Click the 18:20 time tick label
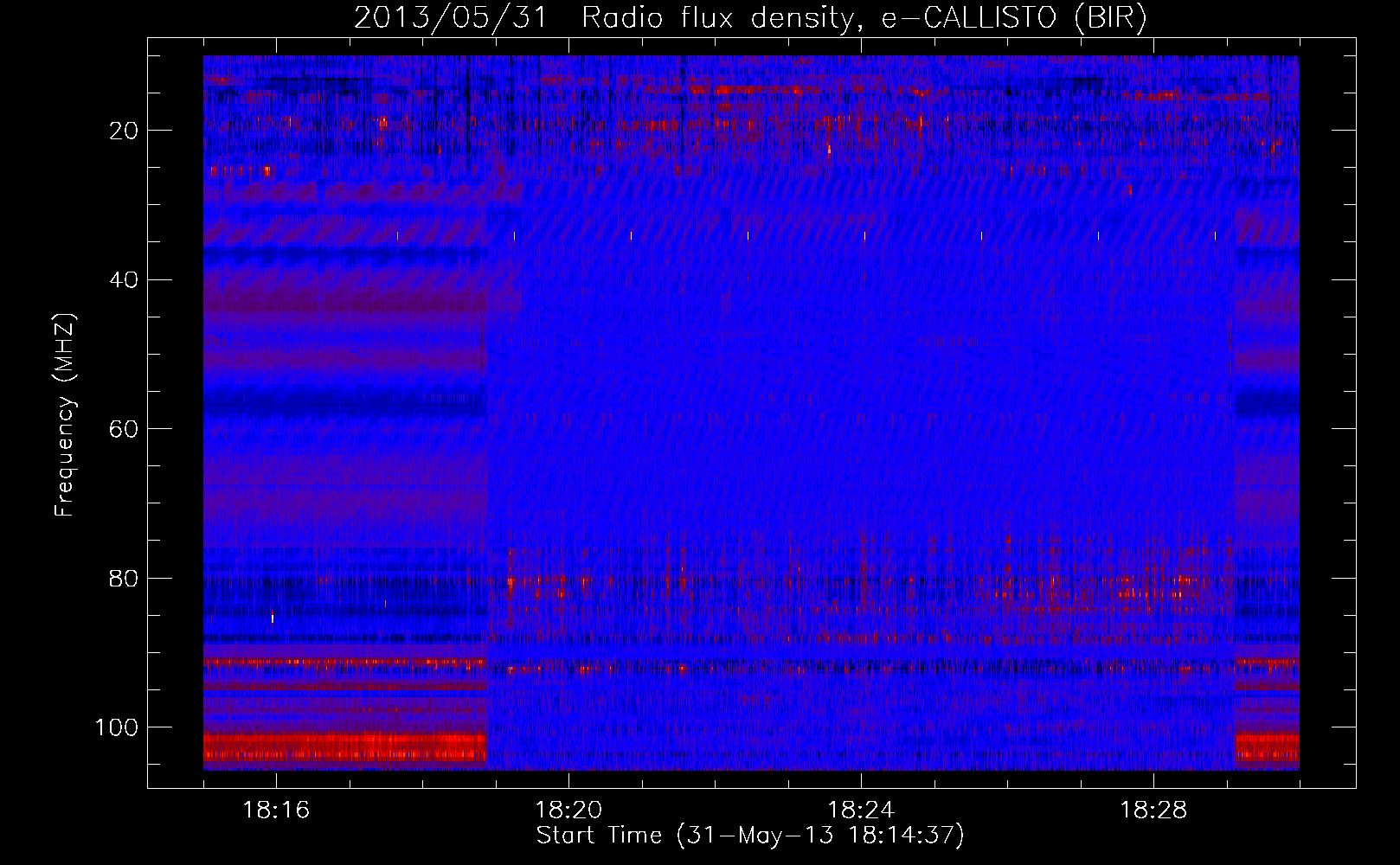1400x865 pixels. tap(568, 811)
